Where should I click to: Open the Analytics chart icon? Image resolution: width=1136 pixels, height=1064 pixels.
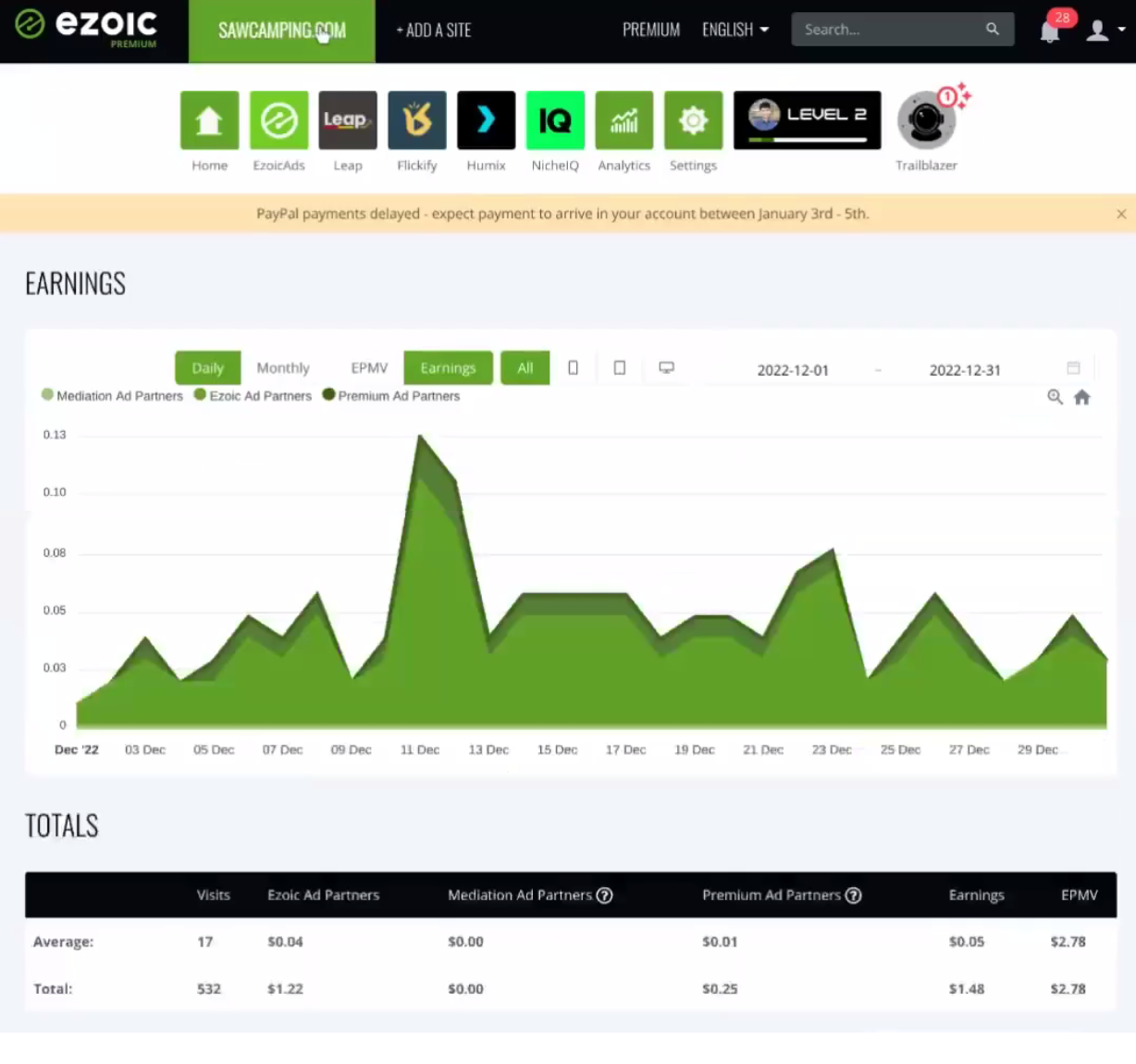tap(624, 120)
